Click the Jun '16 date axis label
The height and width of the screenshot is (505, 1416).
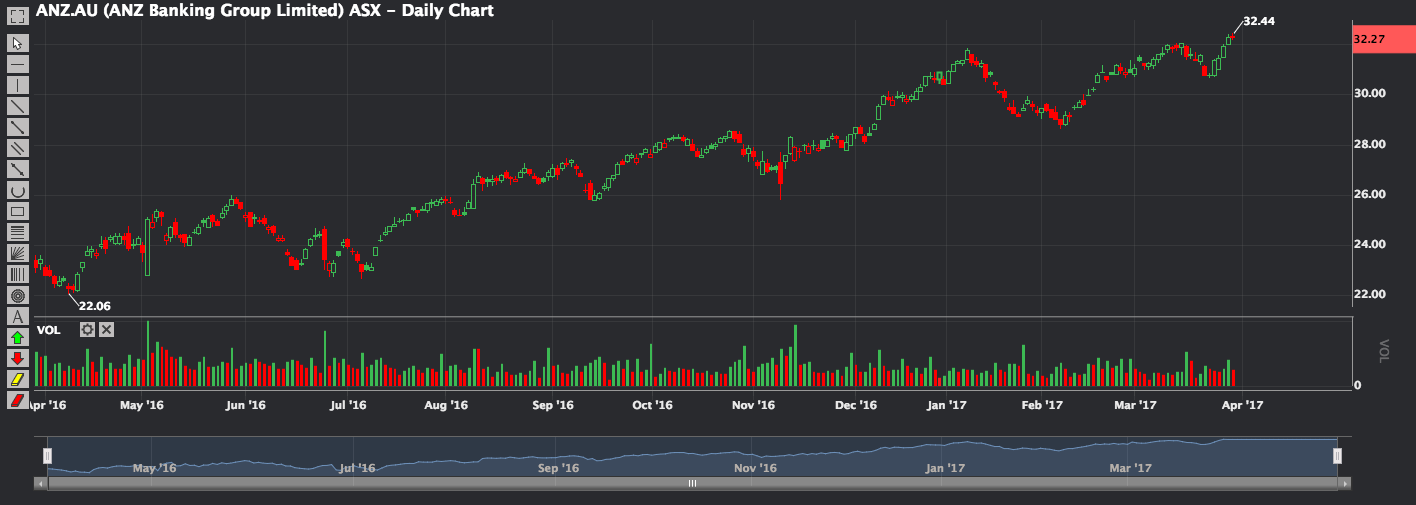point(245,405)
